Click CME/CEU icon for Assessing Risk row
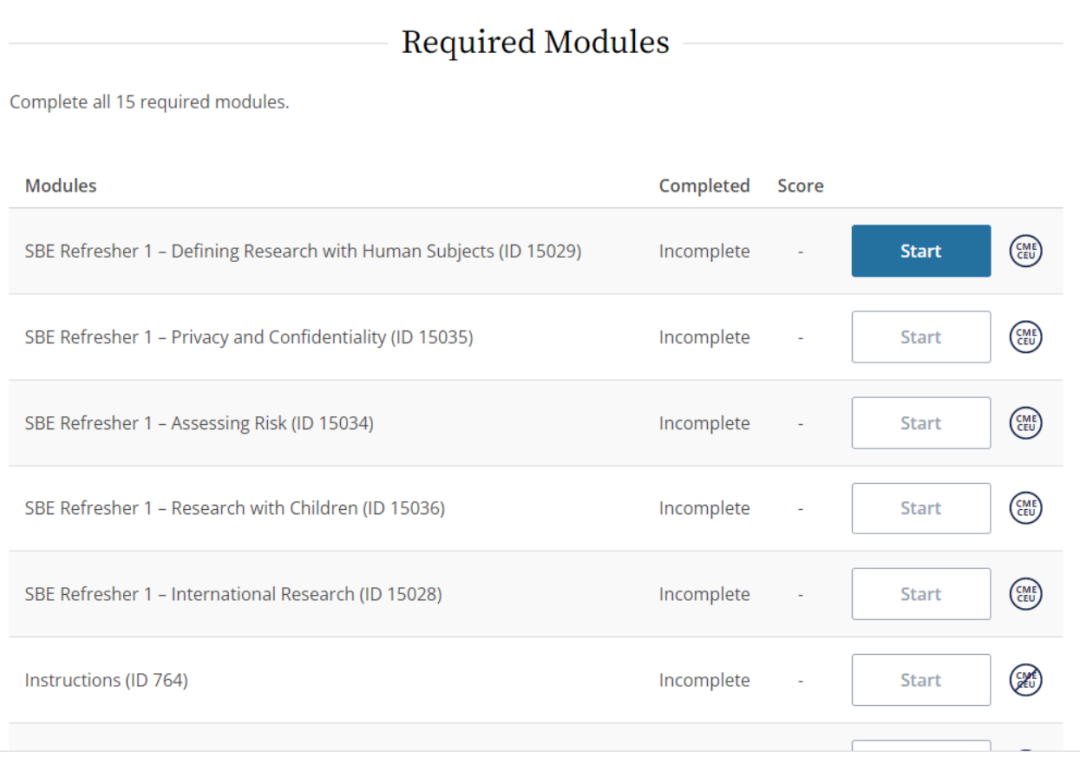The height and width of the screenshot is (771, 1080). (1026, 423)
